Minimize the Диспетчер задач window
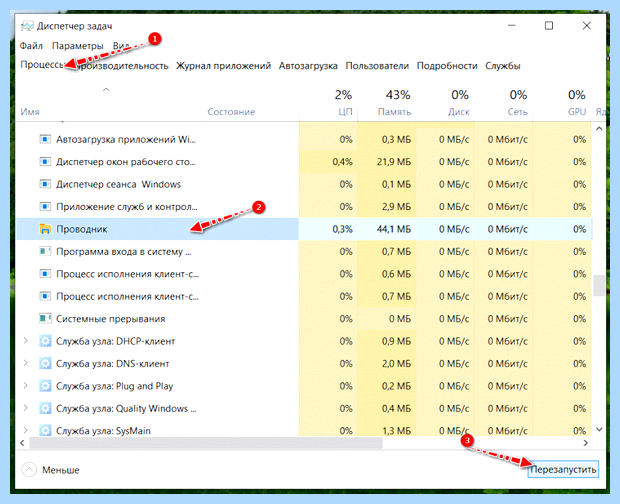This screenshot has height=504, width=620. [512, 26]
